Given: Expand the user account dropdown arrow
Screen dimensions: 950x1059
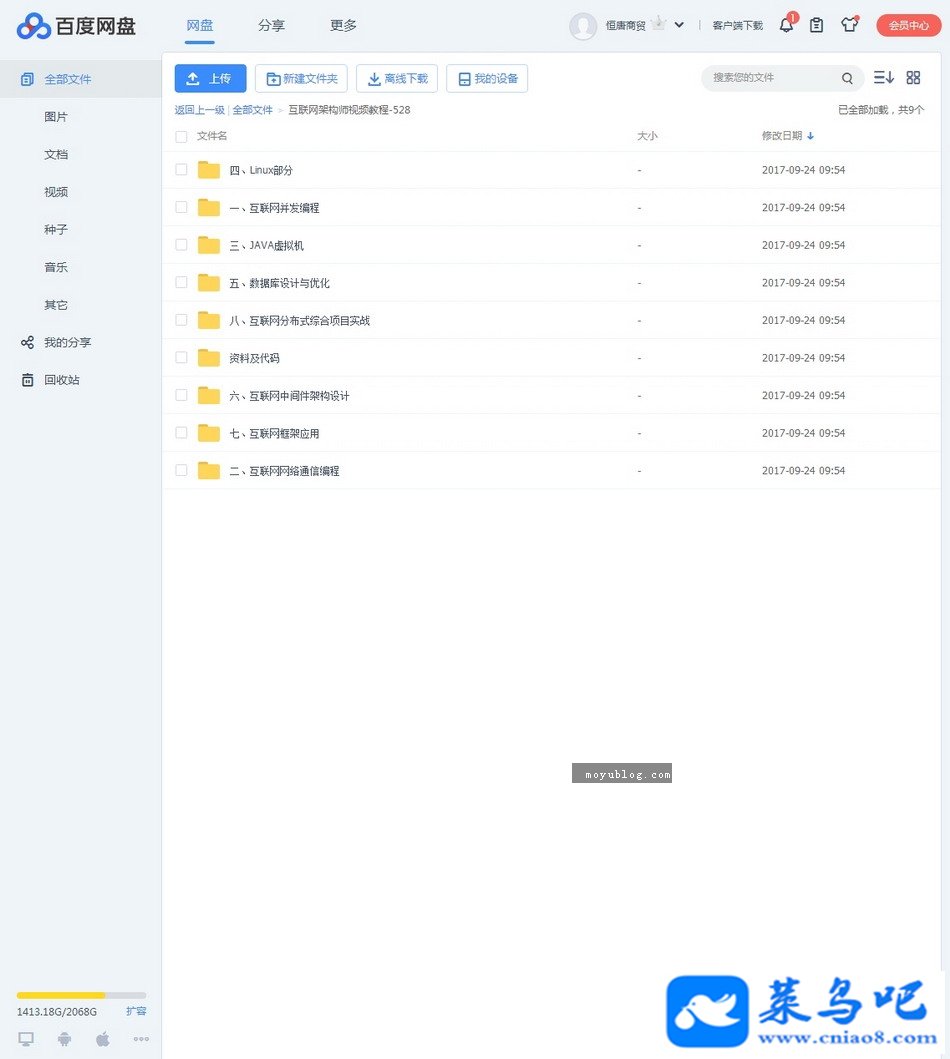Looking at the screenshot, I should (x=679, y=25).
